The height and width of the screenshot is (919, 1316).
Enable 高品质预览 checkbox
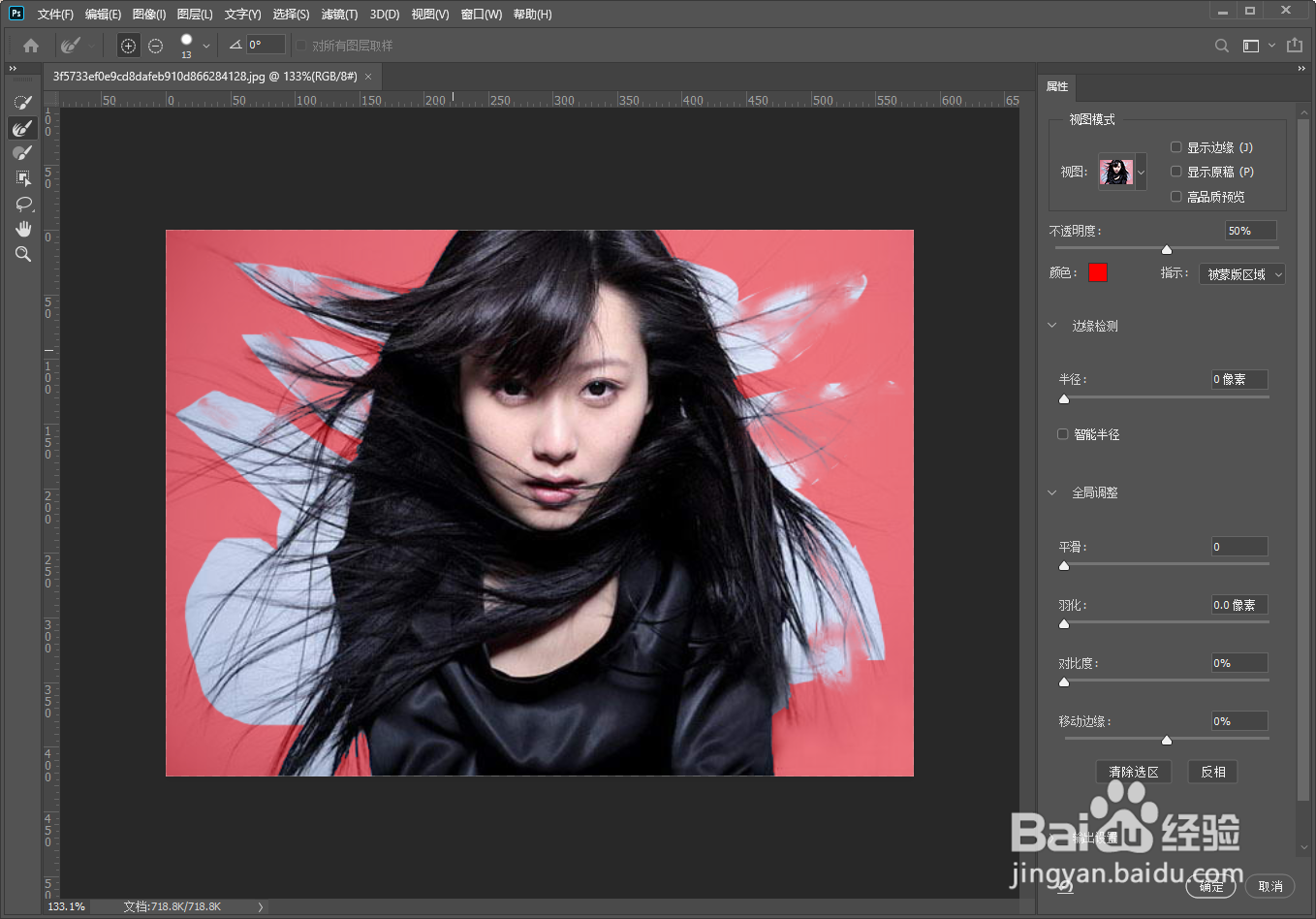(x=1175, y=197)
